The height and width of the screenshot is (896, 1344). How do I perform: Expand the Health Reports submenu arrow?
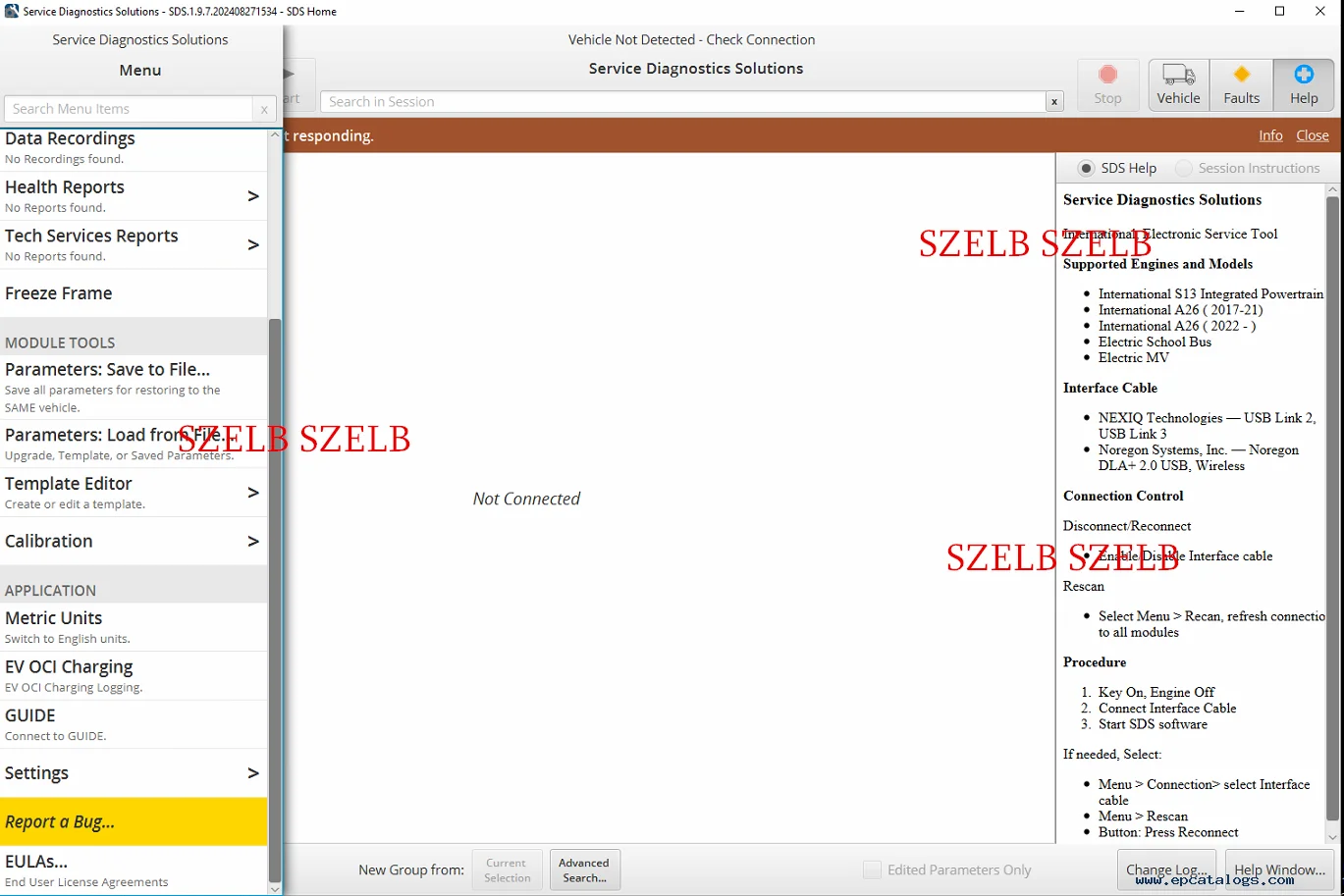pos(253,196)
